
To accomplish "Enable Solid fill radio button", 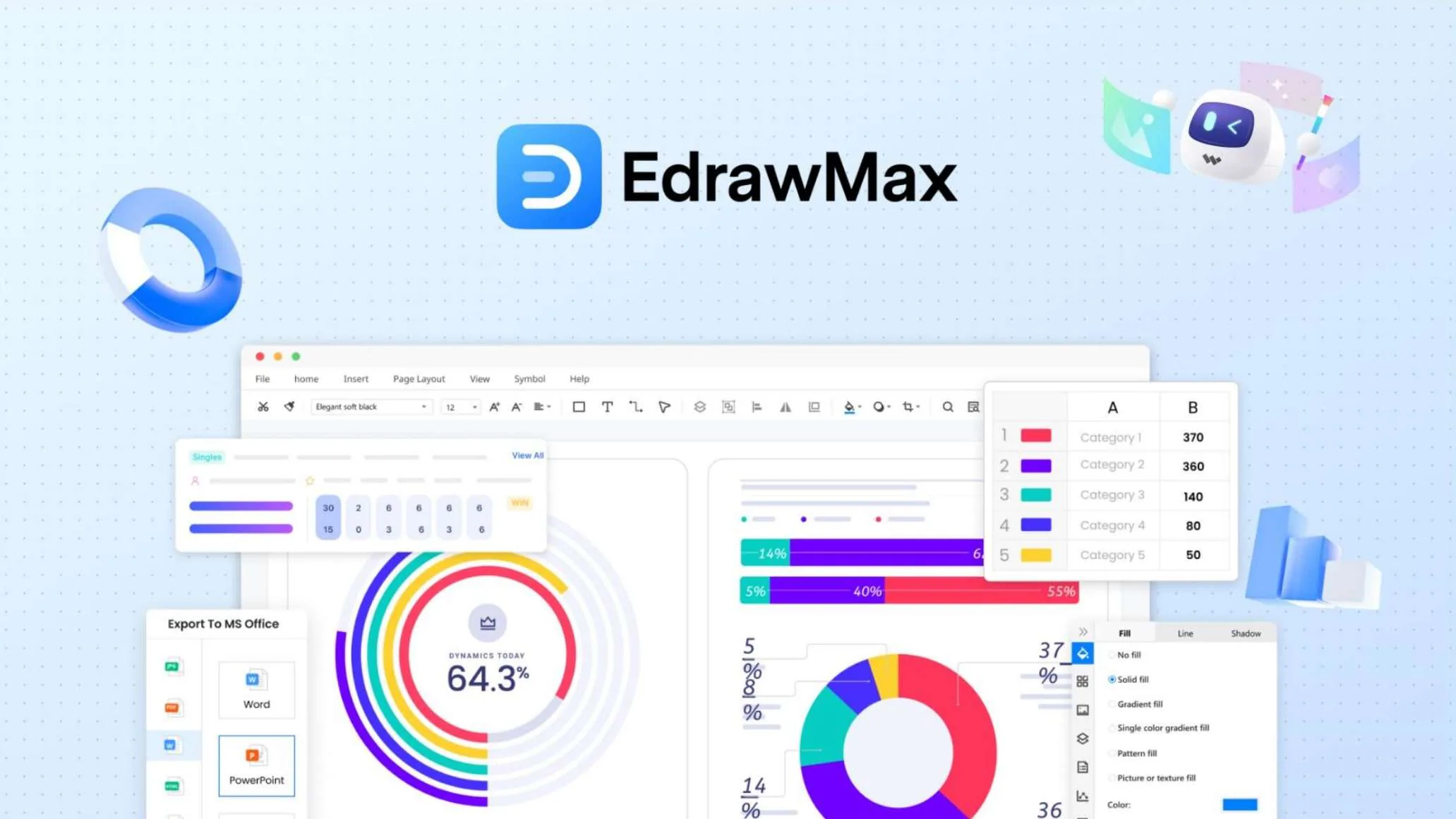I will (x=1112, y=679).
